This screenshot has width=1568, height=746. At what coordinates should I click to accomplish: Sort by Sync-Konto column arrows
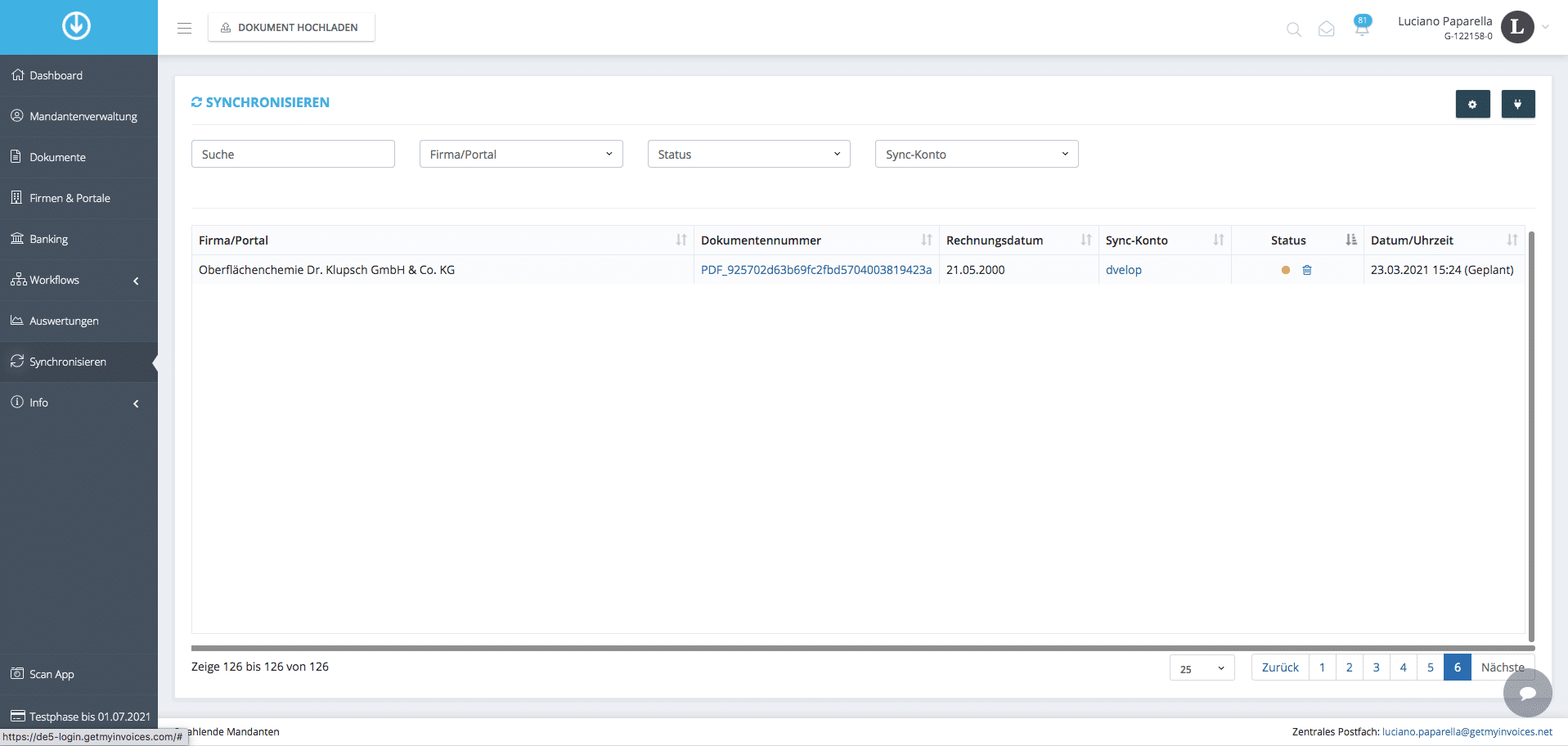pyautogui.click(x=1219, y=240)
